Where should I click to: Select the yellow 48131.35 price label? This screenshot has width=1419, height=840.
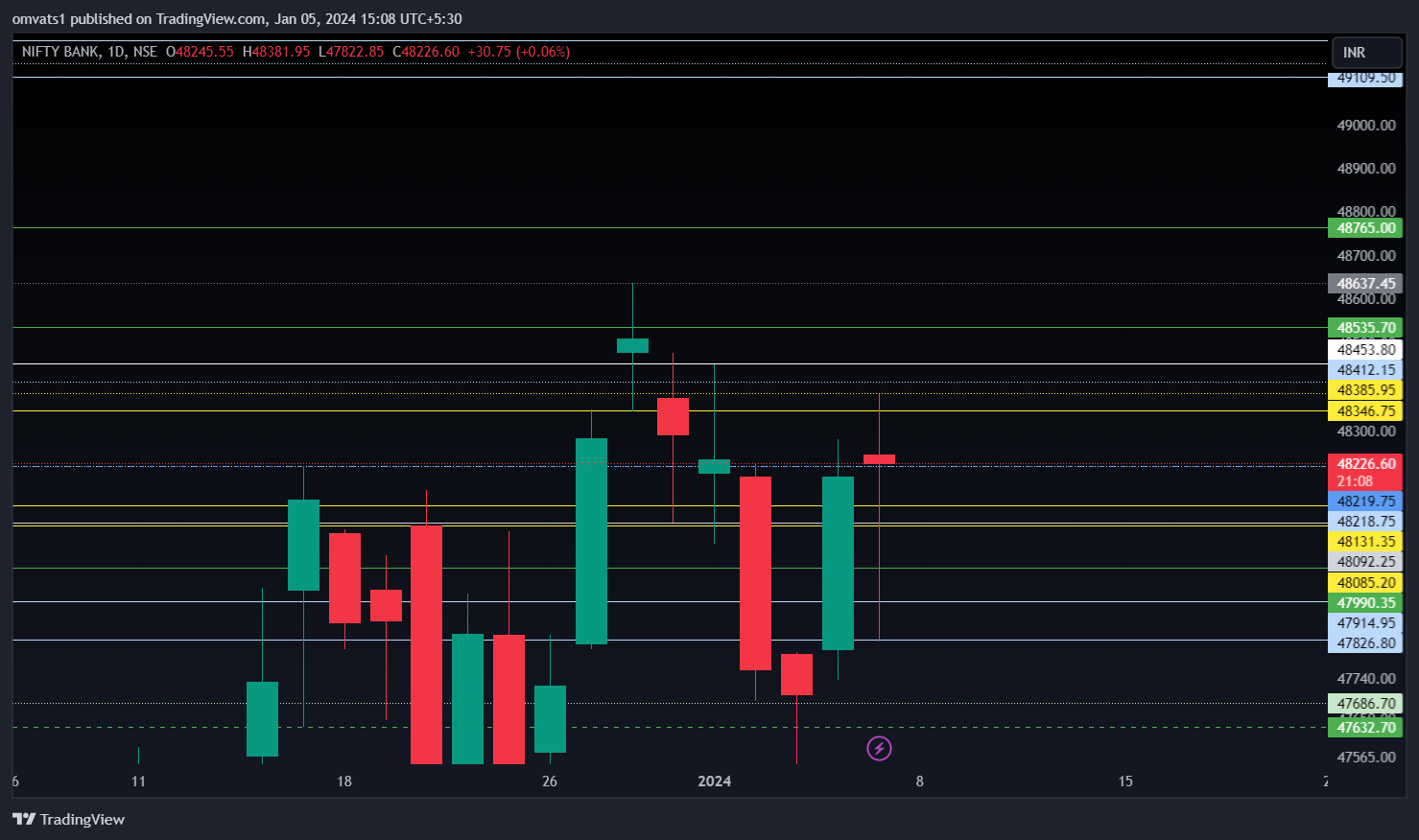pyautogui.click(x=1365, y=542)
